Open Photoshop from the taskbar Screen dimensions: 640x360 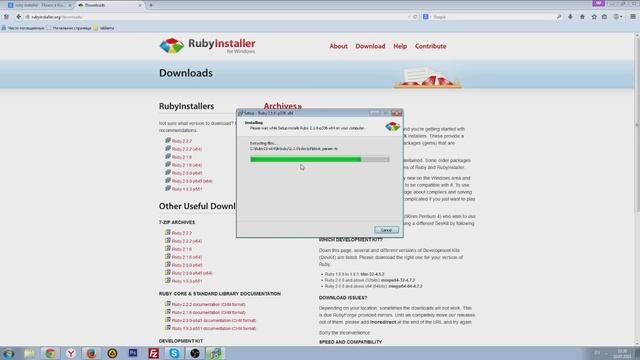tap(133, 353)
